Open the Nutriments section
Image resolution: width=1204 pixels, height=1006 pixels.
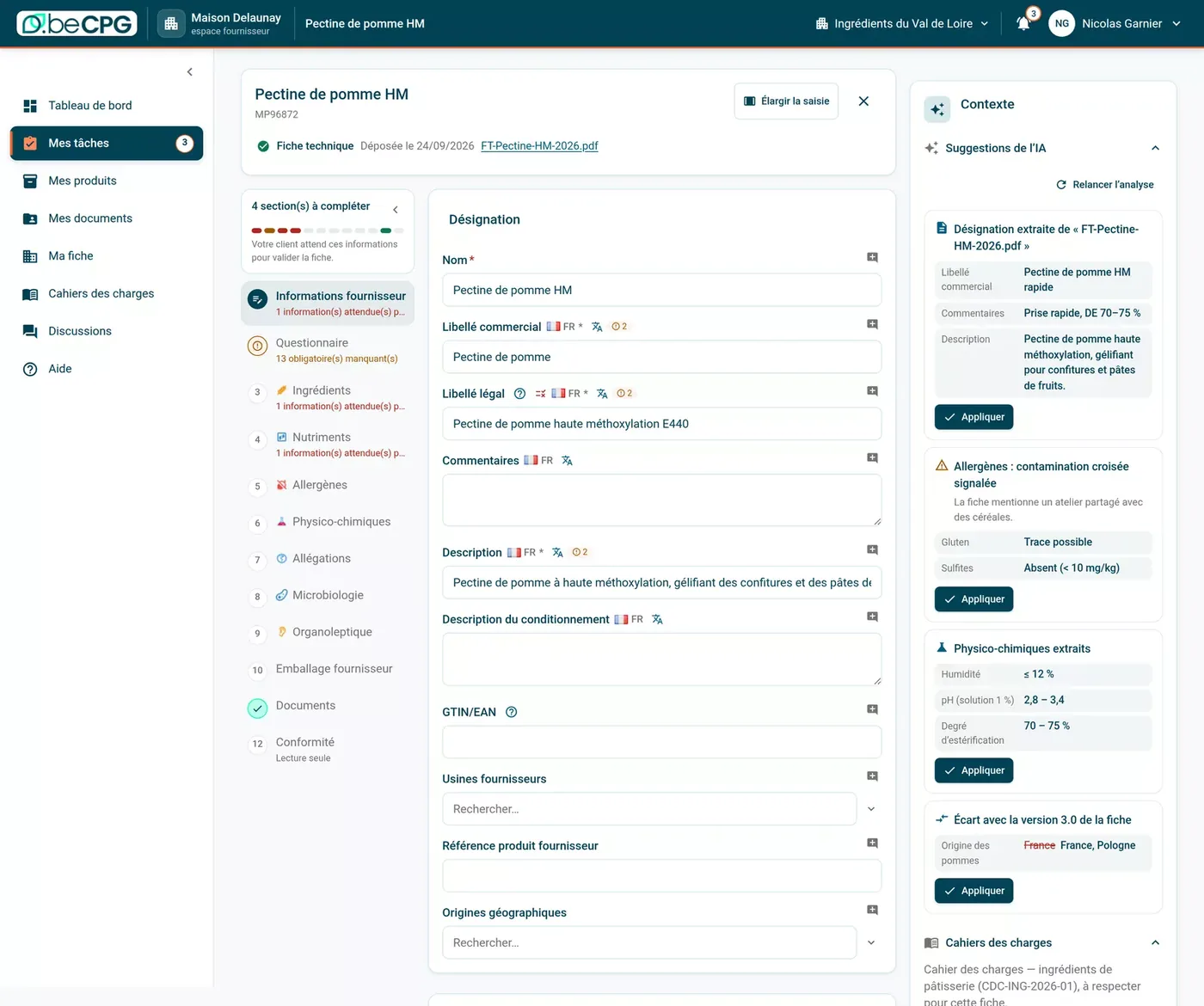pos(328,445)
